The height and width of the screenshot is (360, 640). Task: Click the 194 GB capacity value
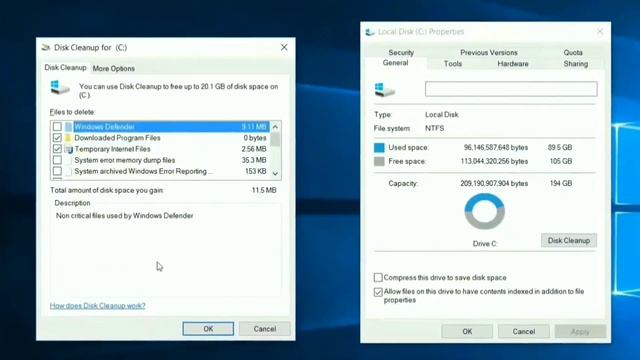click(x=560, y=183)
